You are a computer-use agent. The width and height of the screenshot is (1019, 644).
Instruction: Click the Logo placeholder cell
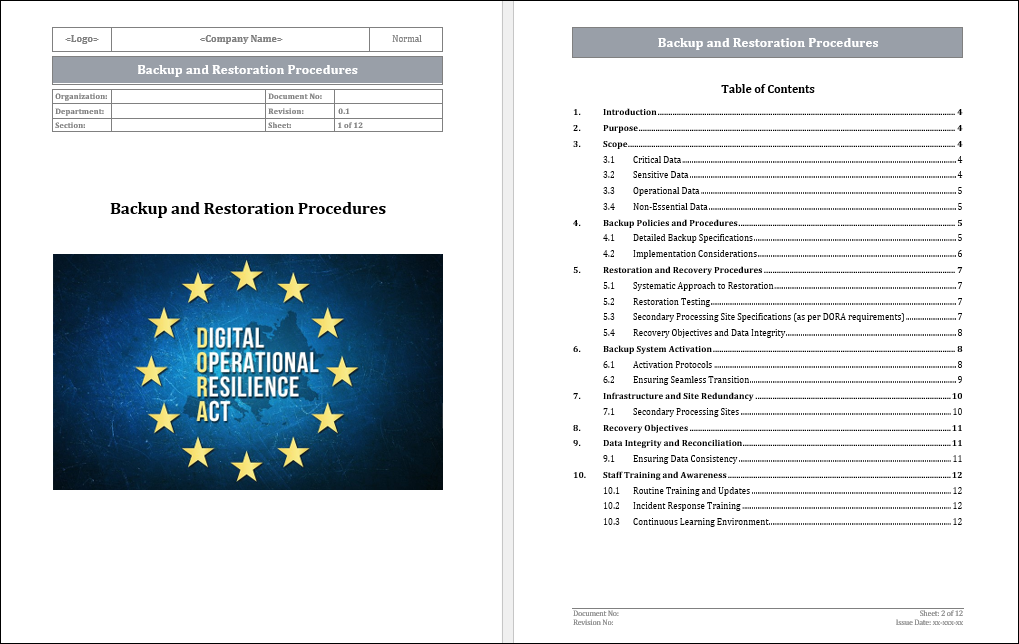point(81,39)
